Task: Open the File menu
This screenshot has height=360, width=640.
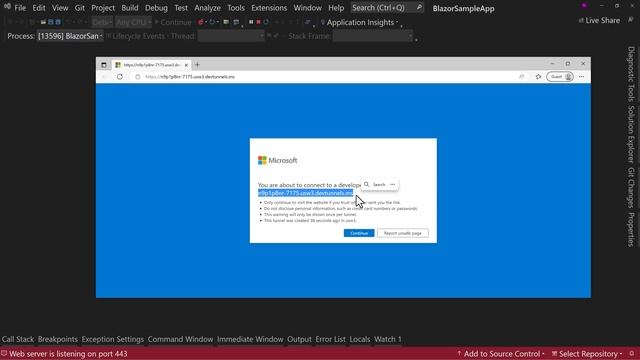Action: tap(20, 8)
